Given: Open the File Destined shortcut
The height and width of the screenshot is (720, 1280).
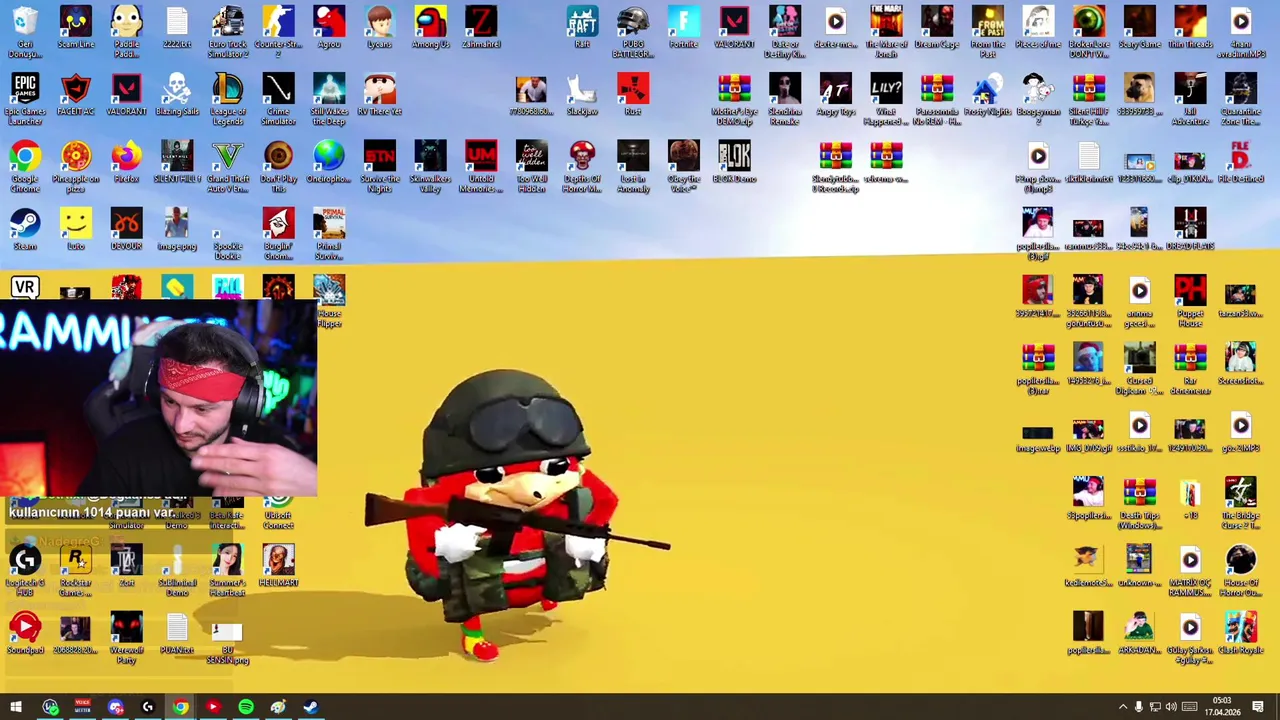Looking at the screenshot, I should [1240, 161].
